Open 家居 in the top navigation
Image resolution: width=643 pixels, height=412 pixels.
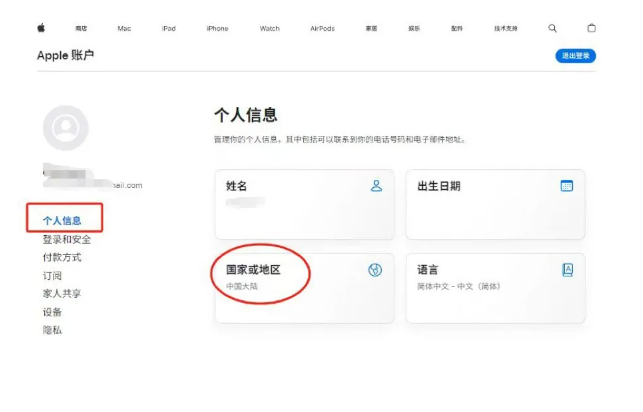[372, 28]
